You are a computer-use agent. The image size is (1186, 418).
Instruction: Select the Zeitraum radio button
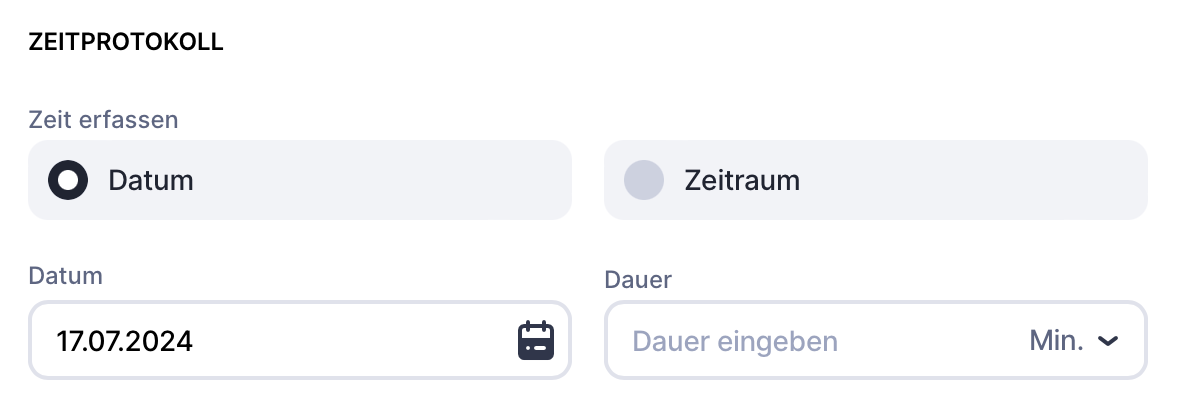click(644, 180)
